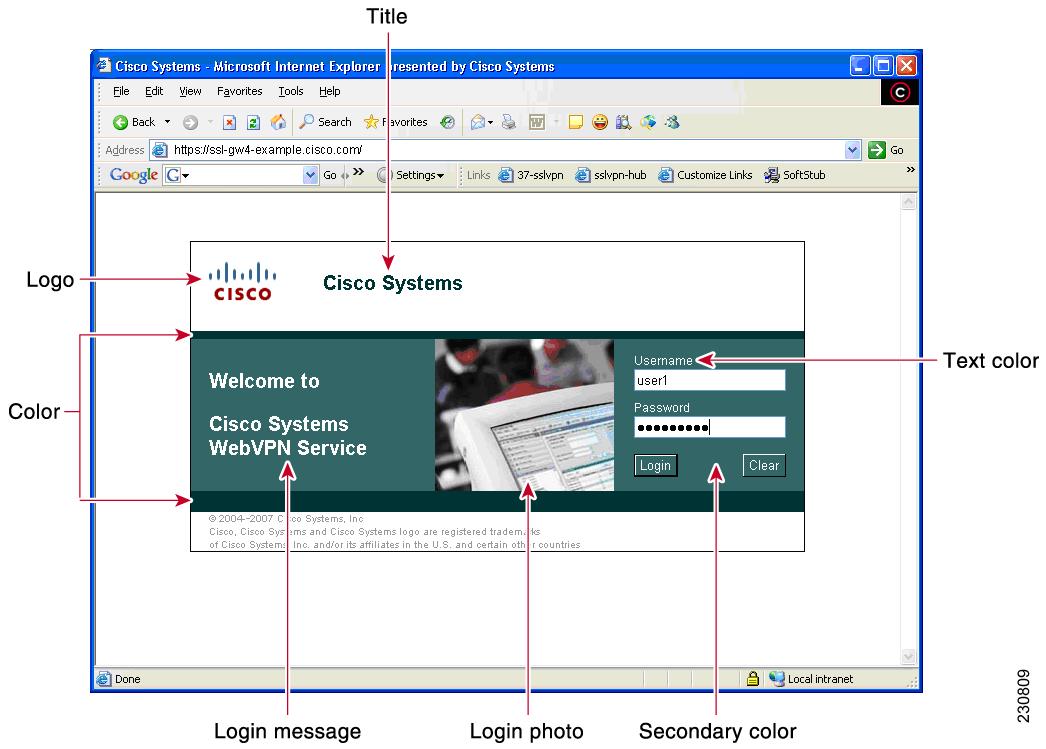Screen dimensions: 1046x749
Task: Open the View menu
Action: click(190, 91)
